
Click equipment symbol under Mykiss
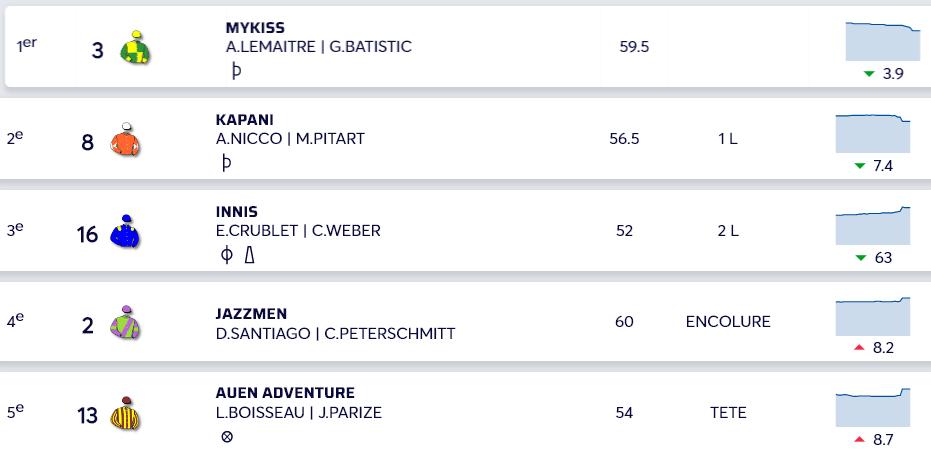click(x=236, y=71)
